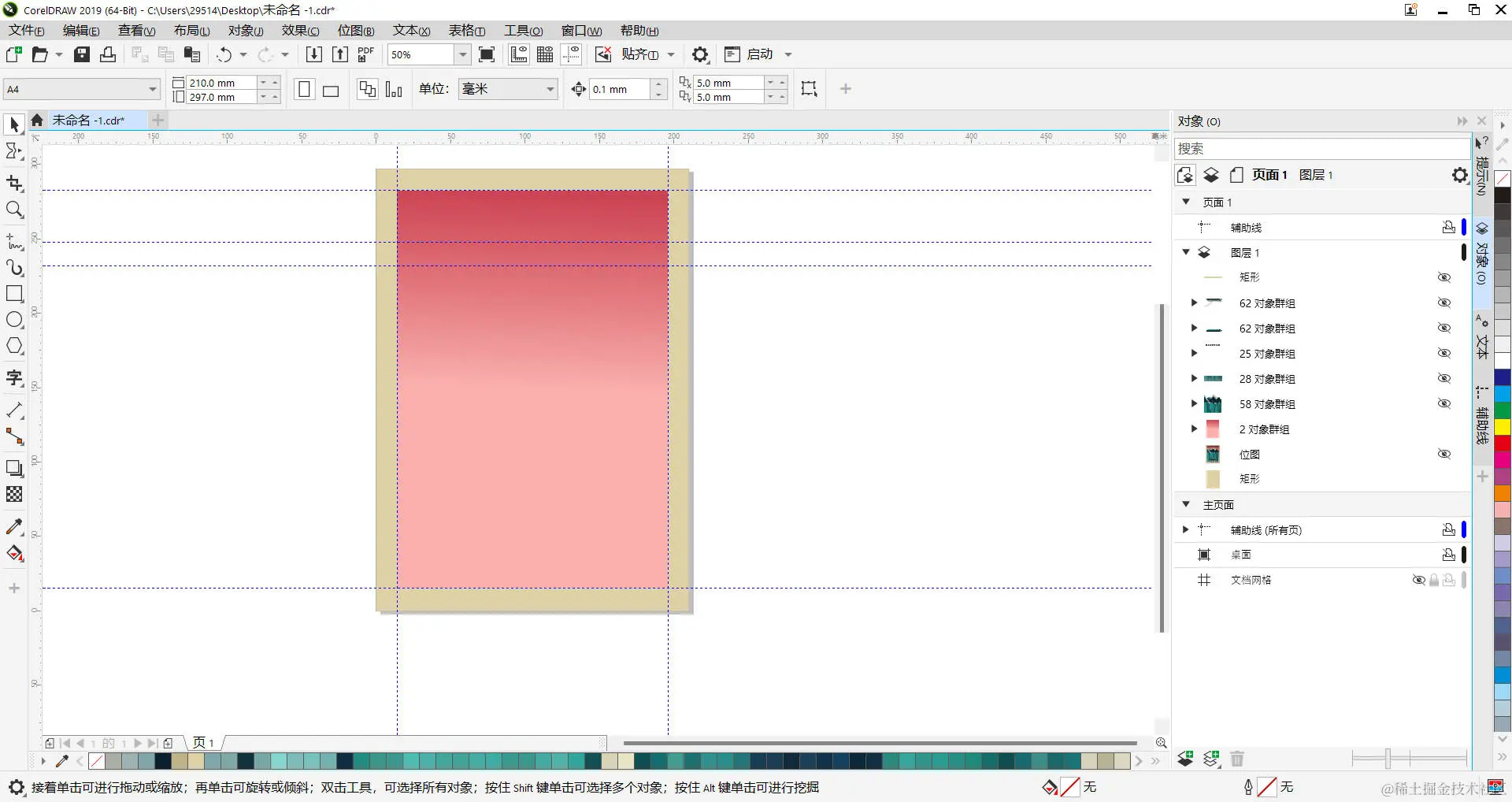Open the zoom level dropdown
Screen dimensions: 1512x802
coord(463,54)
